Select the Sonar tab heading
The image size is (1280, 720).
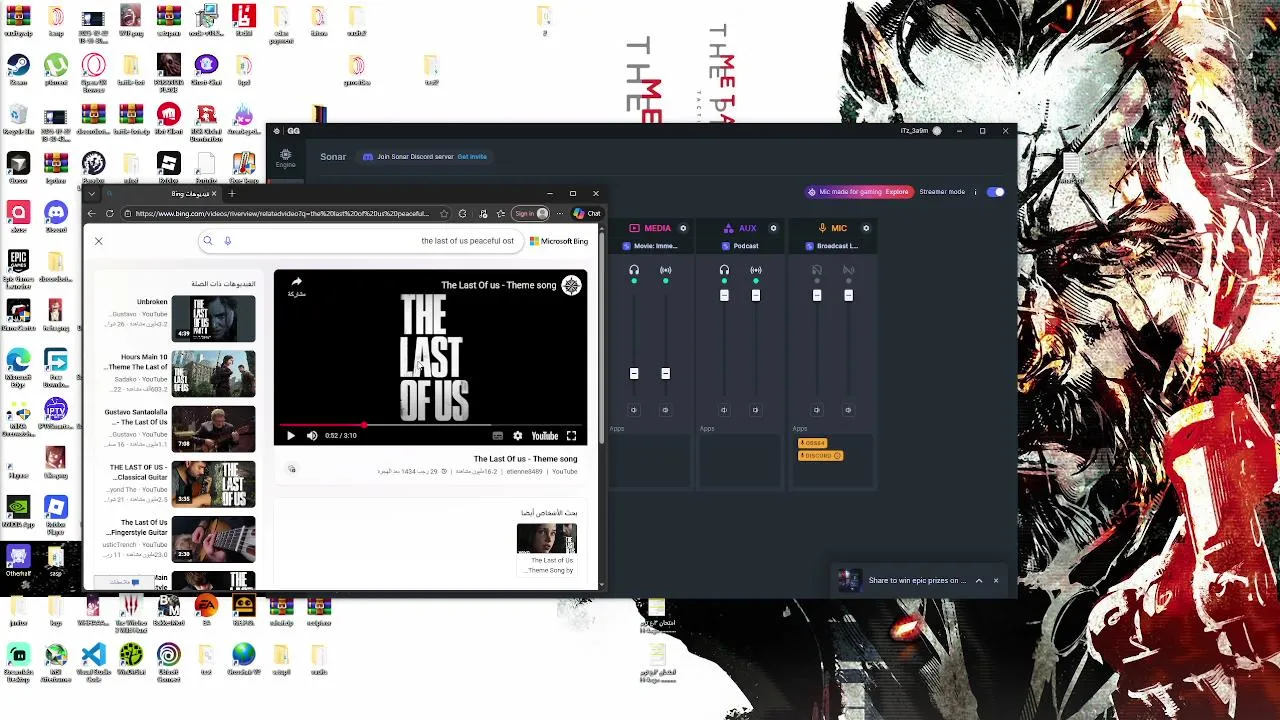point(333,157)
